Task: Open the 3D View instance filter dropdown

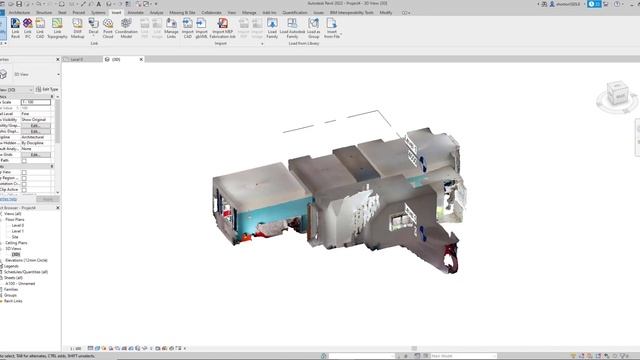Action: pos(31,89)
